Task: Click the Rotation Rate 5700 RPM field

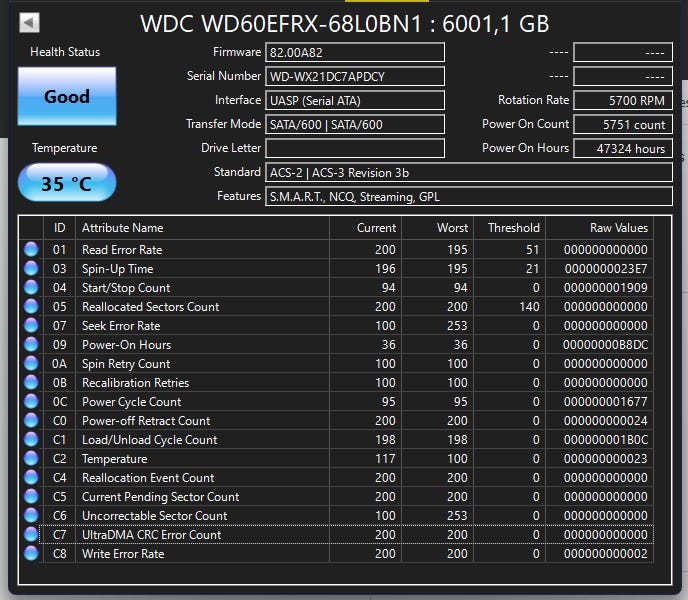Action: [x=623, y=101]
